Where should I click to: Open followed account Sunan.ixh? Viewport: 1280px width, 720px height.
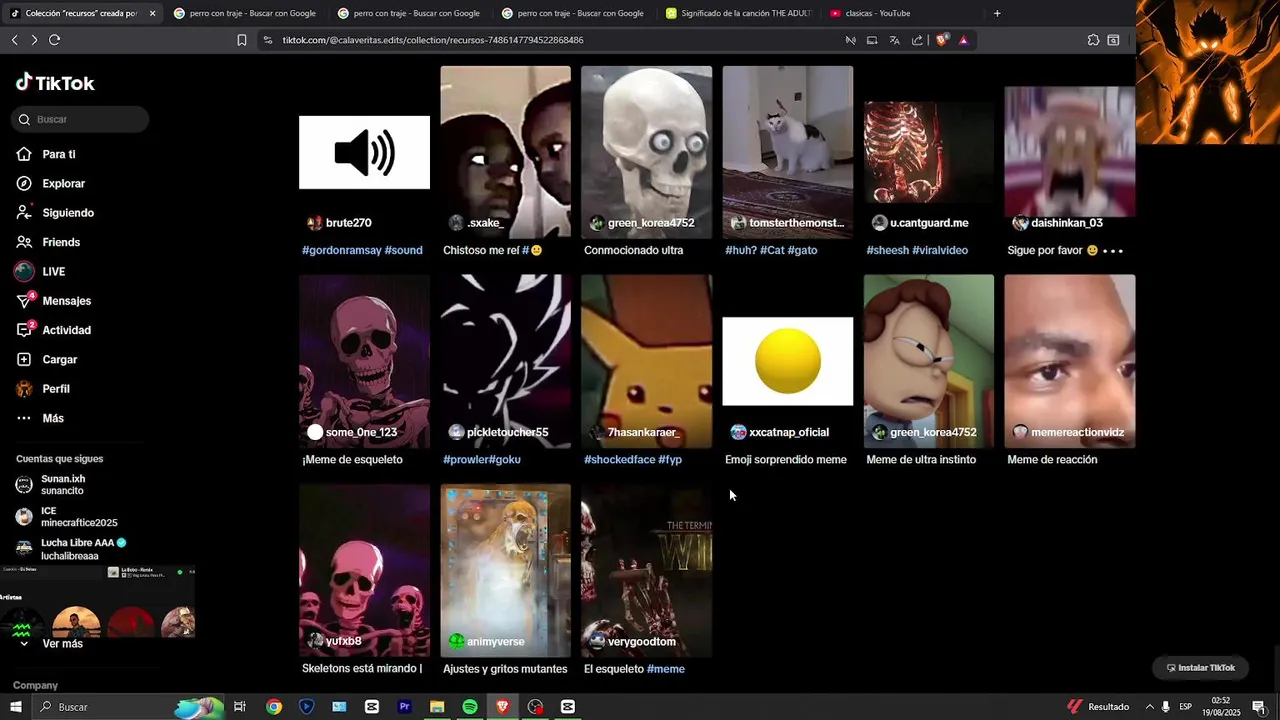tap(63, 485)
